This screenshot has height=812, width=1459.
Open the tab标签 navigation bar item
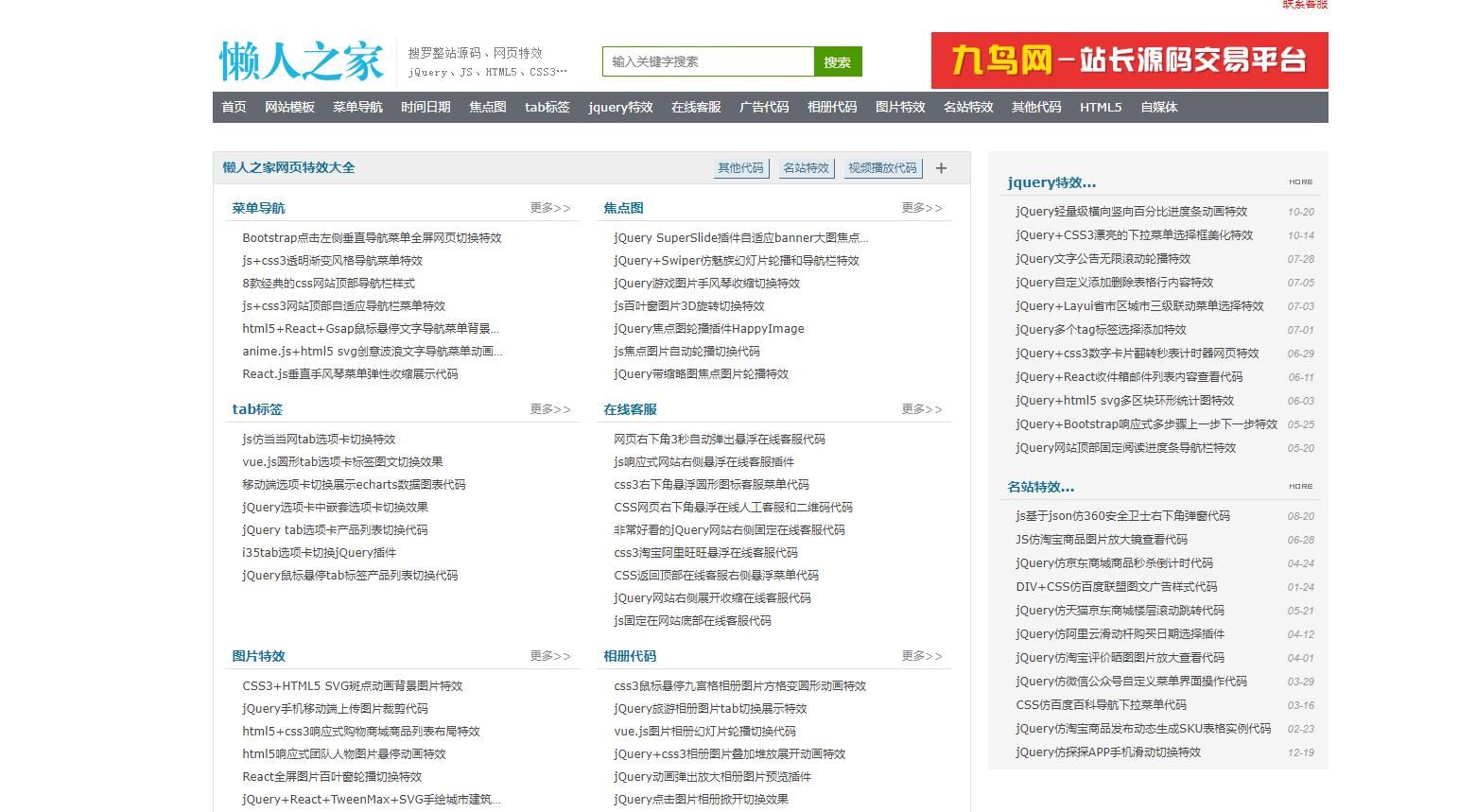[547, 107]
